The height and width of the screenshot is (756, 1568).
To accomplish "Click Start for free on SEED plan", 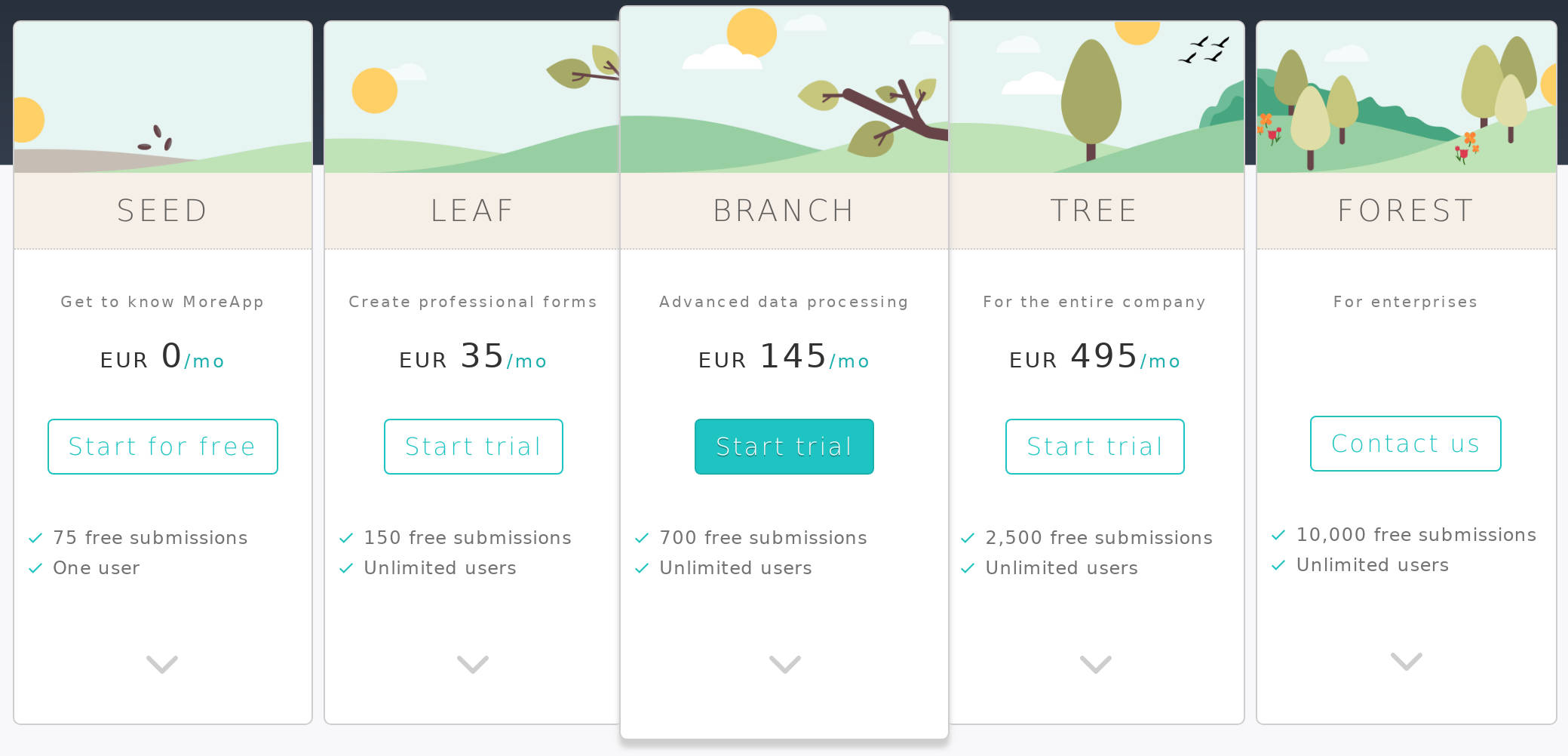I will (x=162, y=446).
